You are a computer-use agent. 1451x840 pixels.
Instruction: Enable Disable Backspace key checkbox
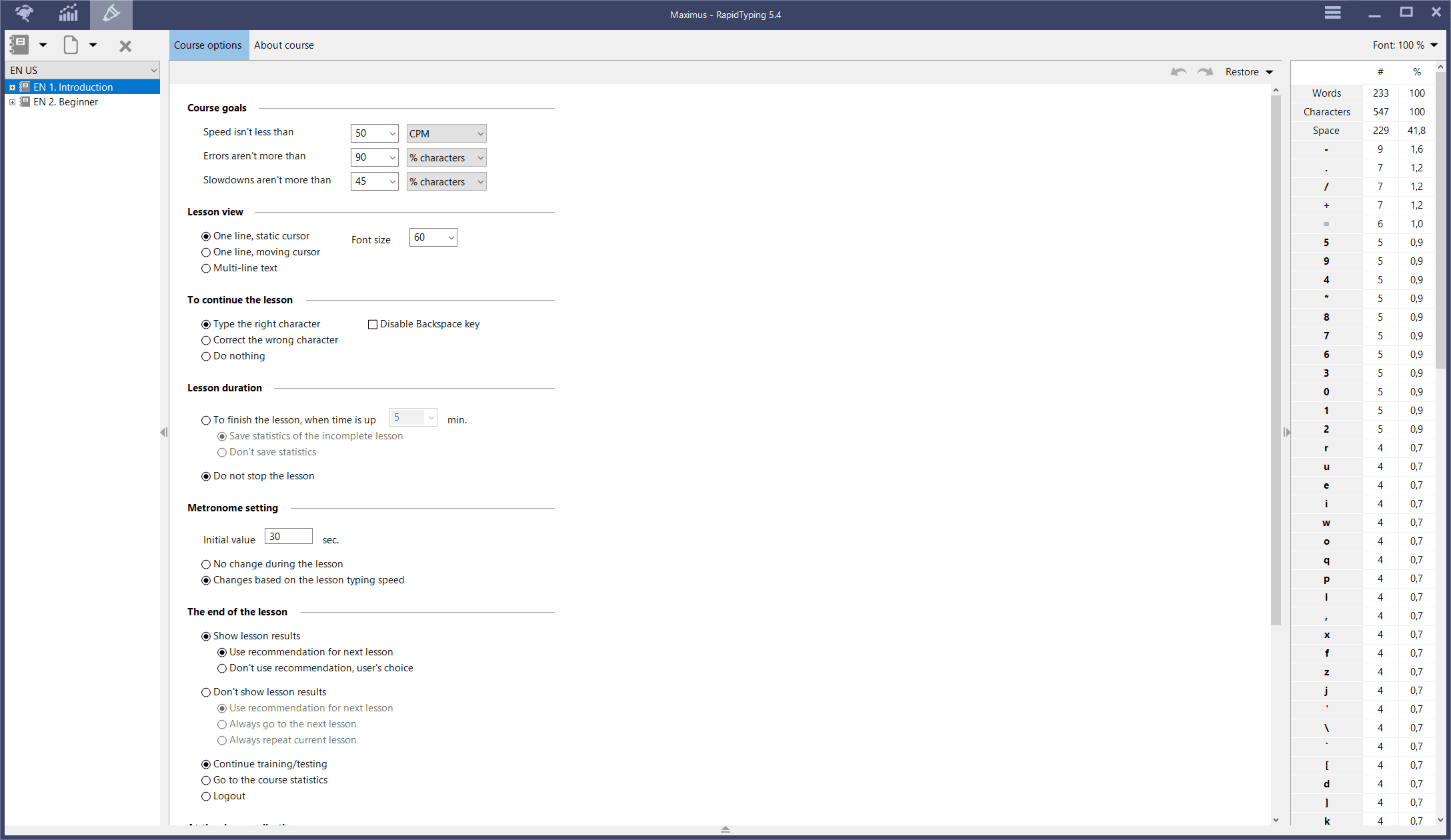(373, 324)
